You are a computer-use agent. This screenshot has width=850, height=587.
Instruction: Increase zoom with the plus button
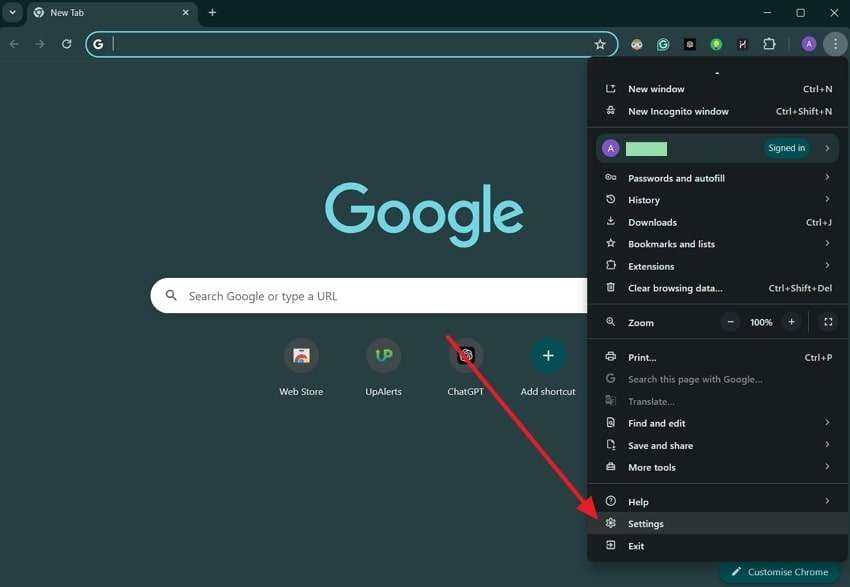coord(791,322)
